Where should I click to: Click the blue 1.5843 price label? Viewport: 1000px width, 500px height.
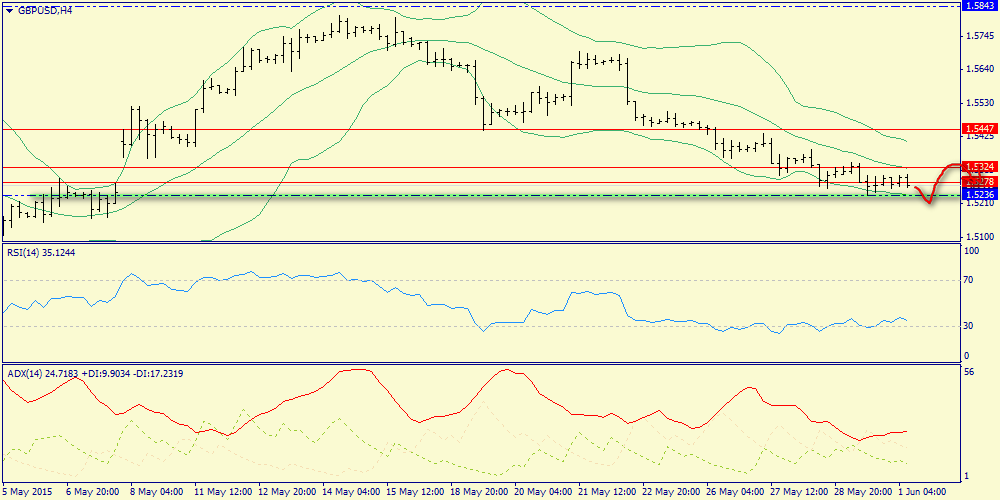click(977, 5)
